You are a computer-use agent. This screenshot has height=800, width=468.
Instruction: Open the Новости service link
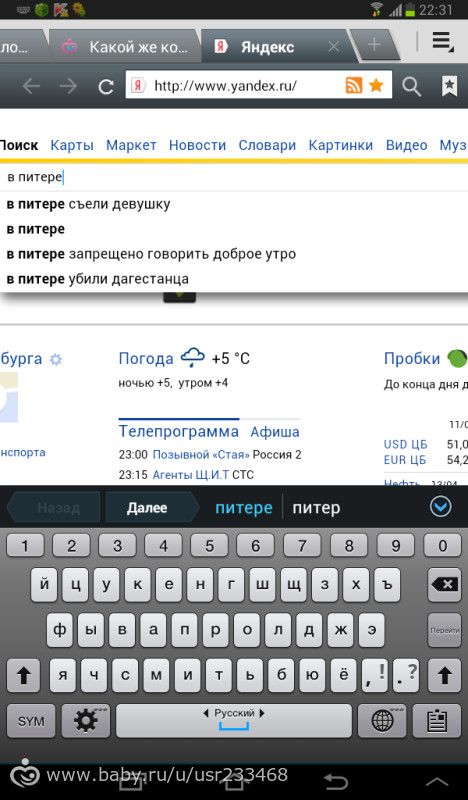pos(198,145)
